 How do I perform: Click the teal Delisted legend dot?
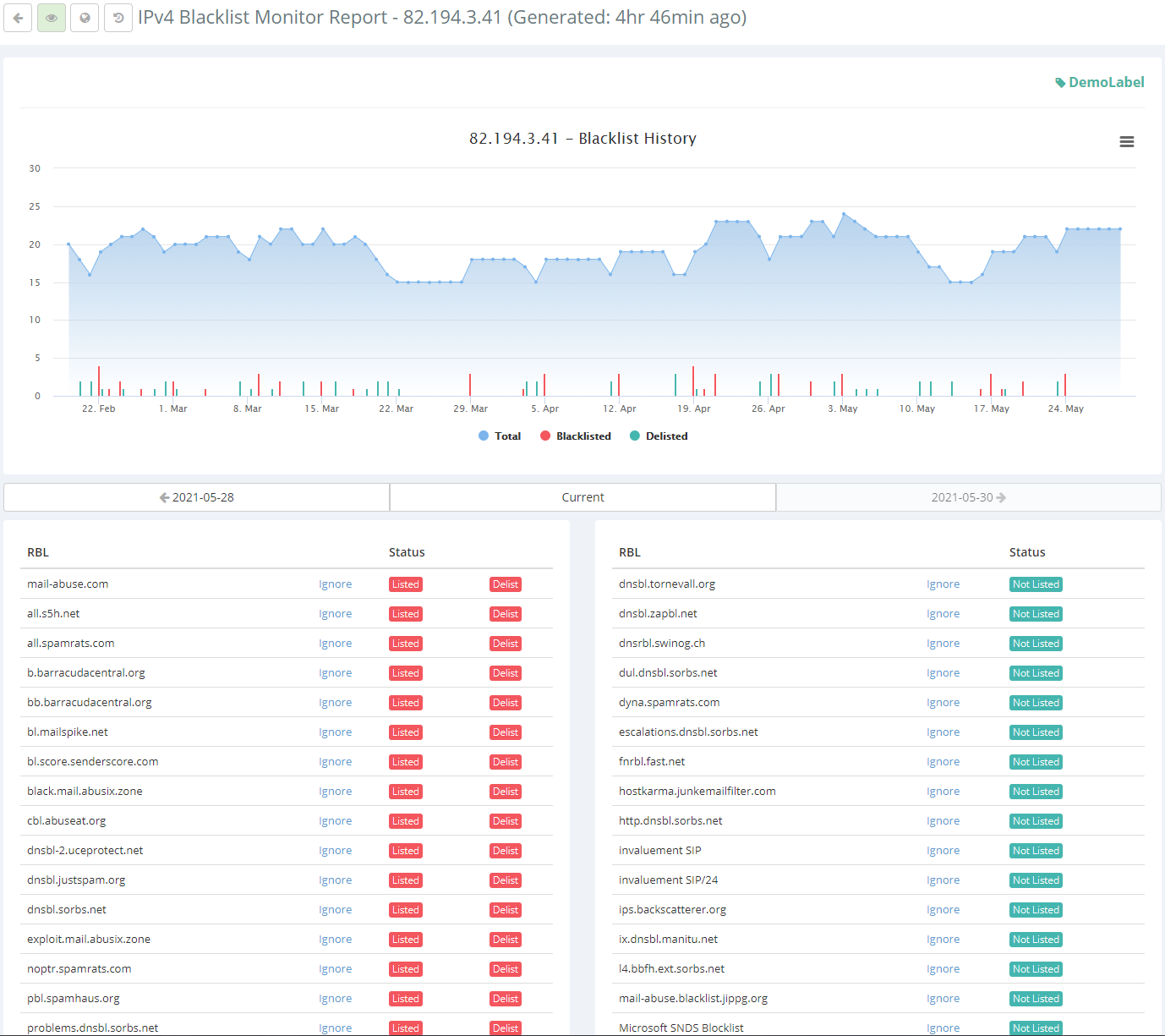635,436
